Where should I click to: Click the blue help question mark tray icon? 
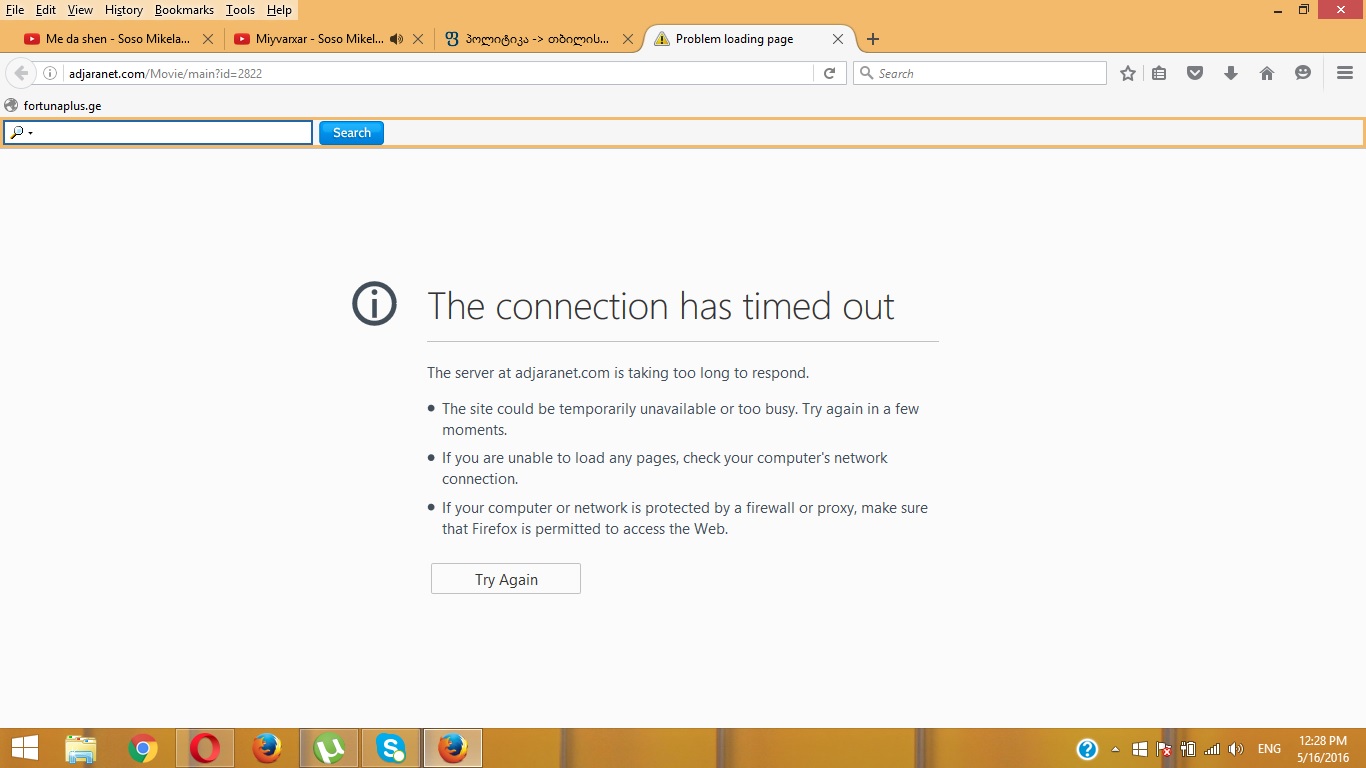(x=1087, y=749)
